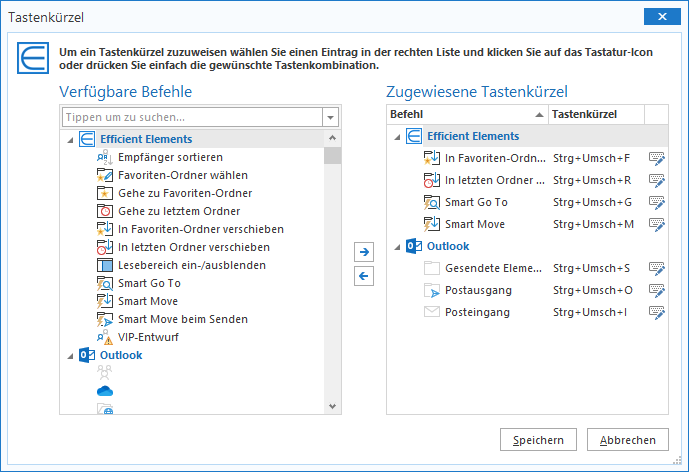This screenshot has height=472, width=689.
Task: Click shortcut cell 'Strg+Umsch+I'
Action: [590, 312]
